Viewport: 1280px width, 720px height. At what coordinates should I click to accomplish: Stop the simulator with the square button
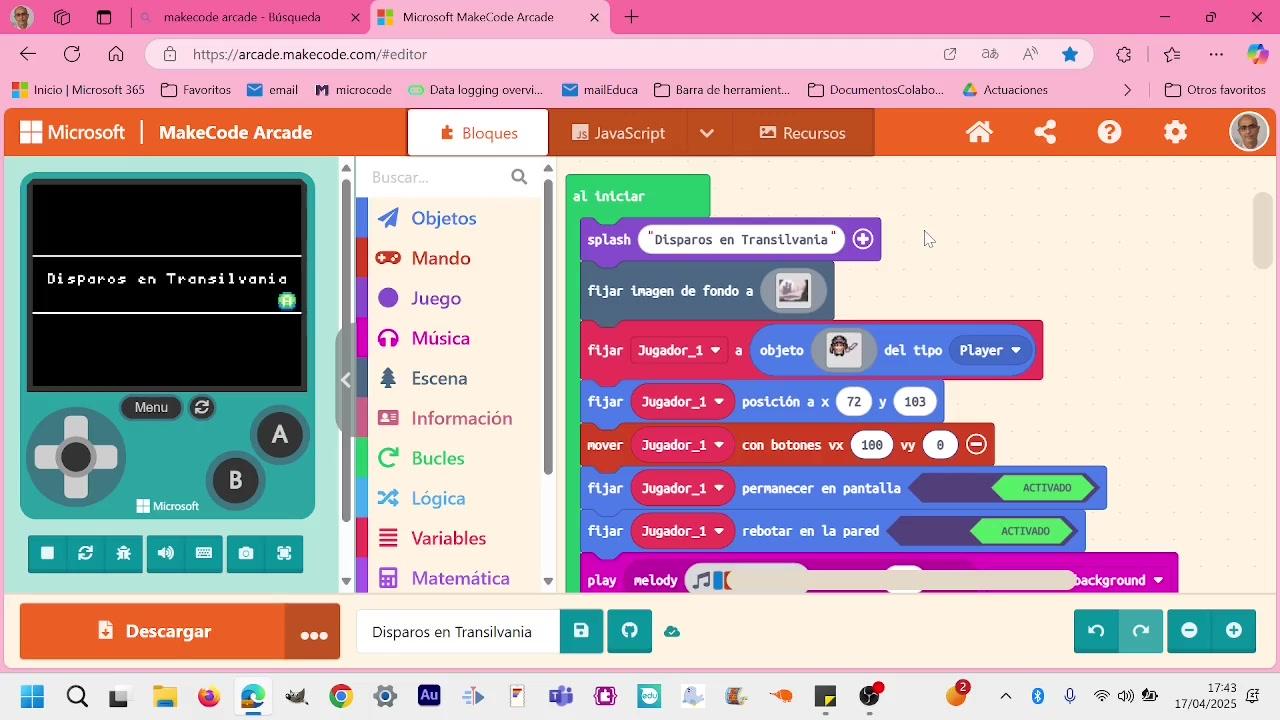click(x=47, y=553)
